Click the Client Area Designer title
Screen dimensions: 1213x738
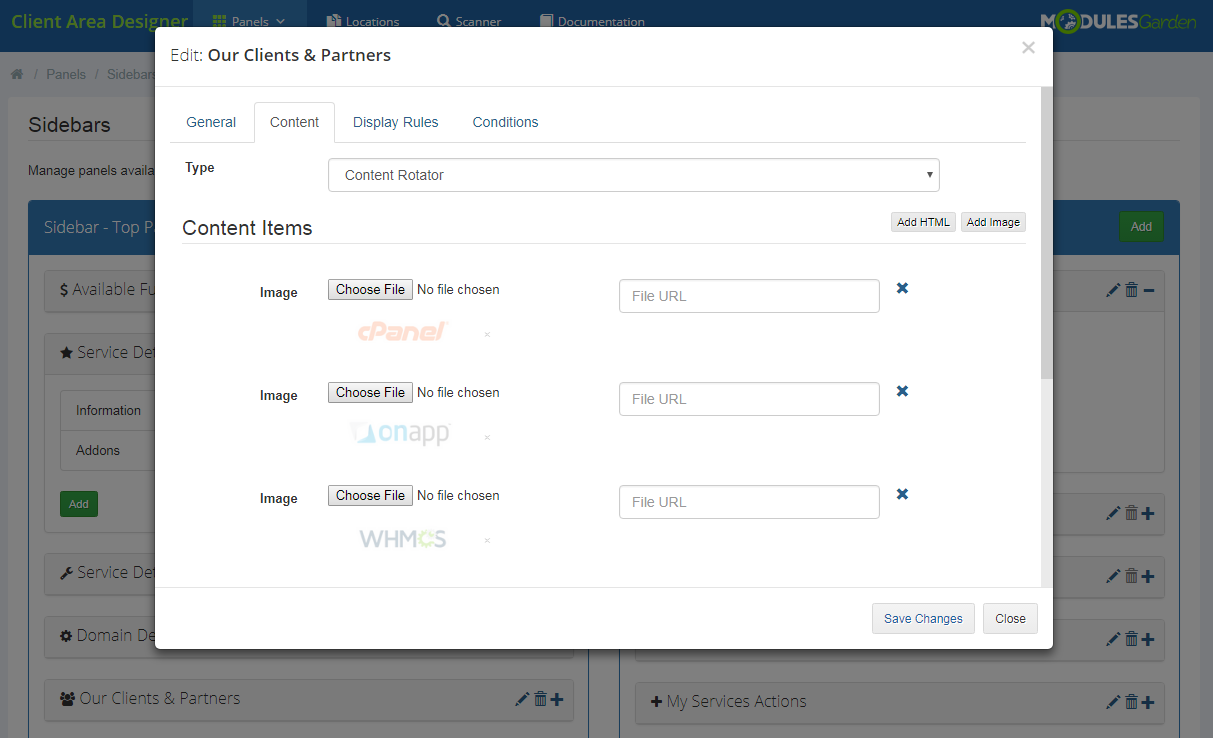click(99, 21)
